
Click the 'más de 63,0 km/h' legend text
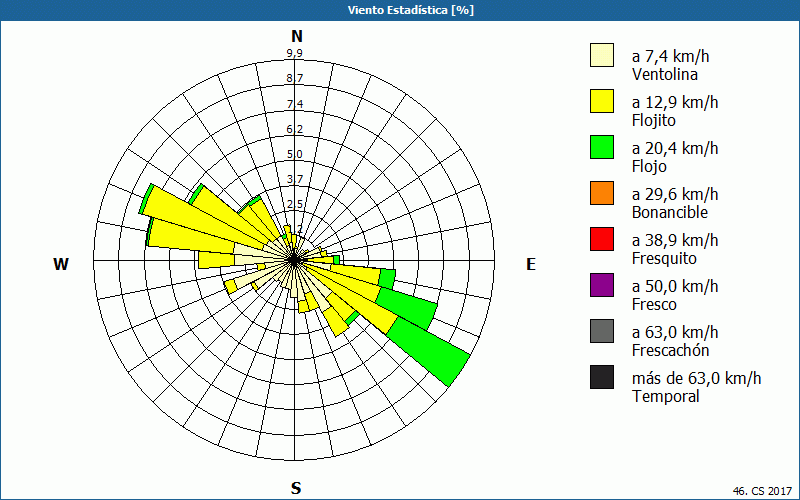pos(696,378)
